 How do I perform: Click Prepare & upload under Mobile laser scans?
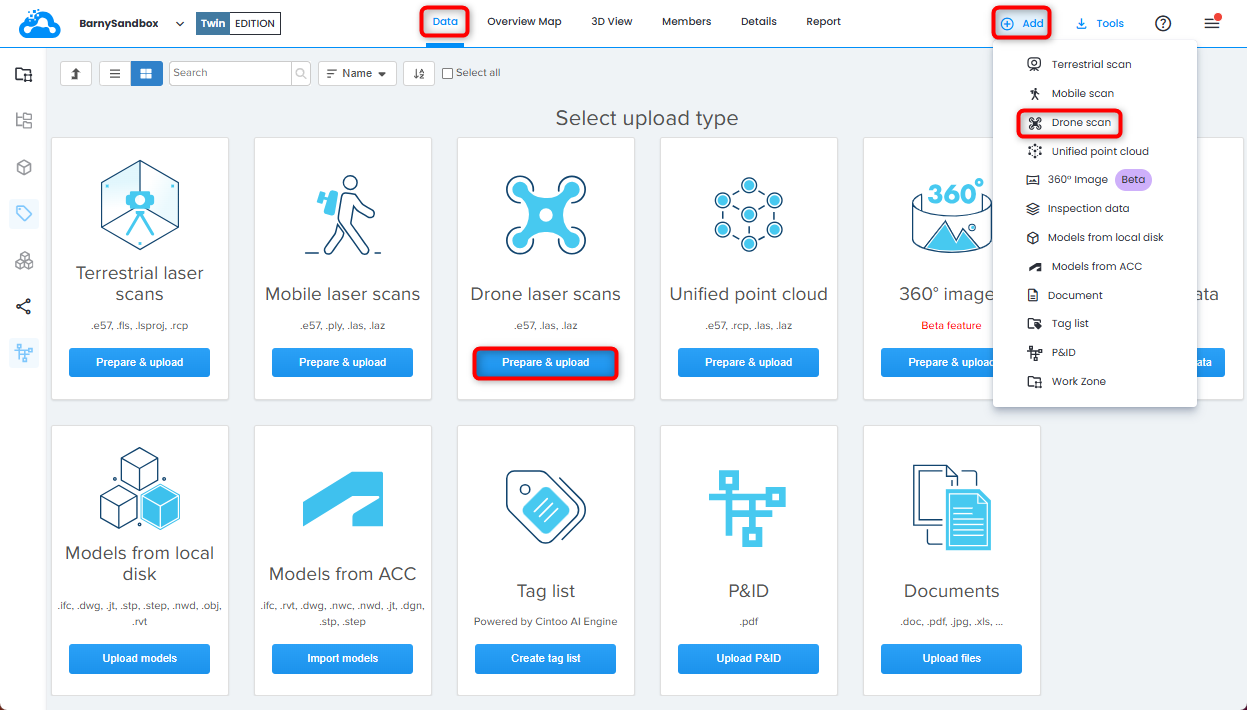(x=343, y=363)
